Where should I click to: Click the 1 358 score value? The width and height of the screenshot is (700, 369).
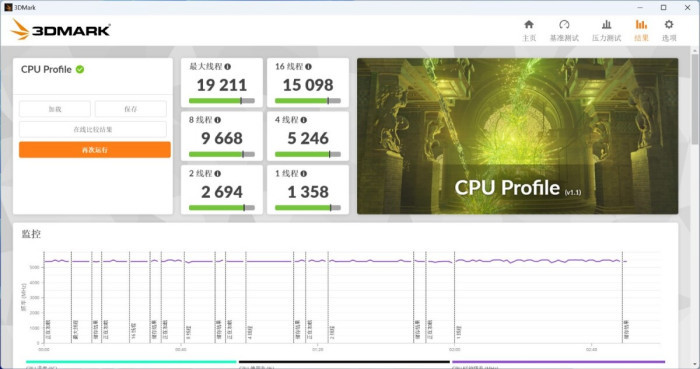tap(308, 192)
